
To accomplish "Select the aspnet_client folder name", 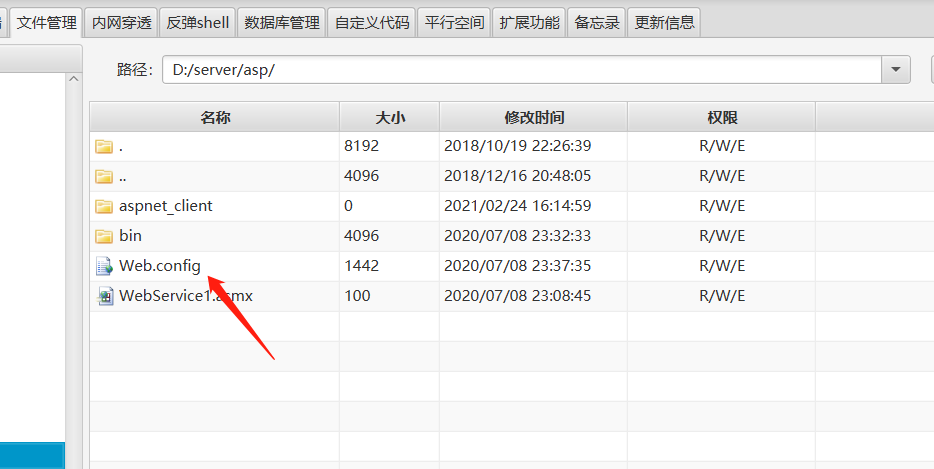I will pos(166,206).
